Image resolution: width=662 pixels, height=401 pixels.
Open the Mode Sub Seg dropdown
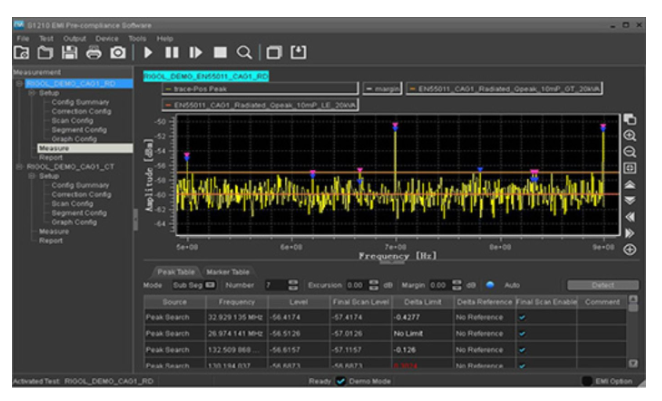click(194, 285)
